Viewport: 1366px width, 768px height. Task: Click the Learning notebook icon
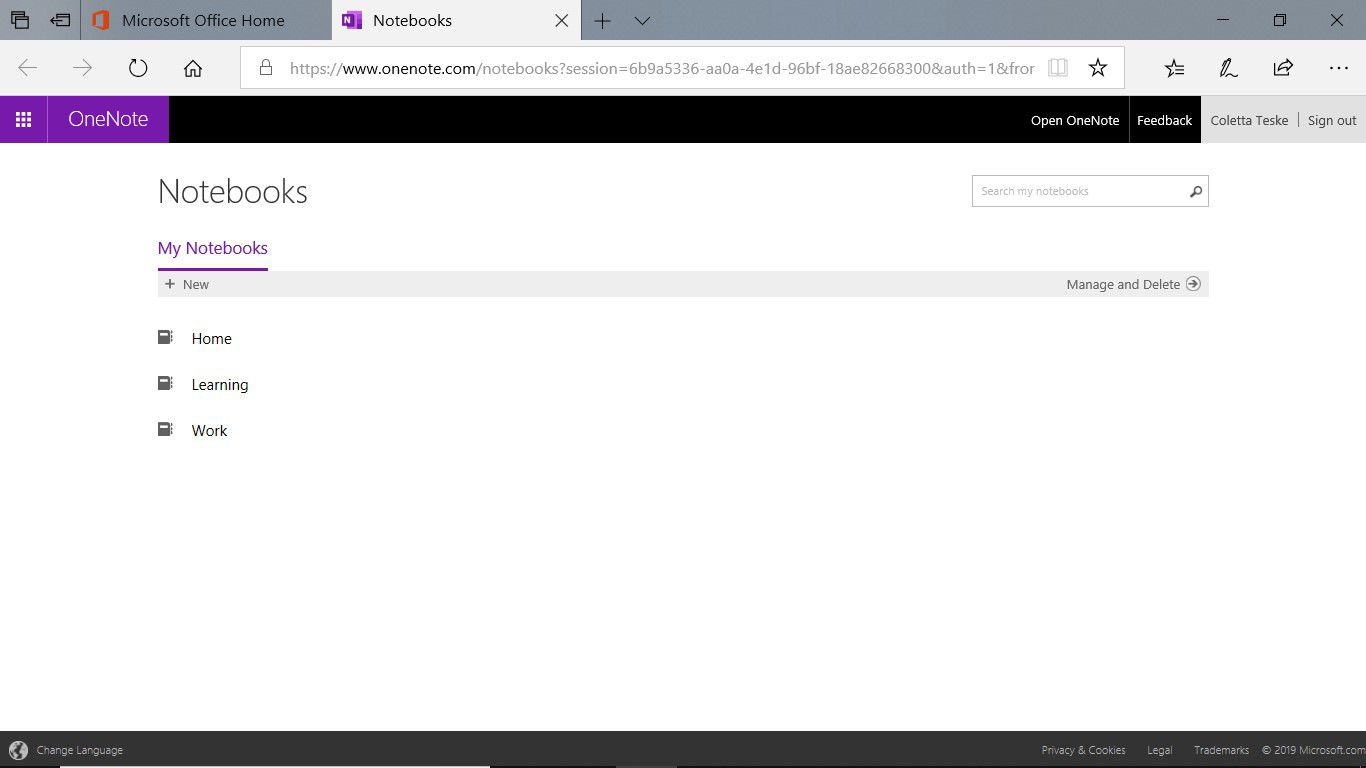pos(165,384)
